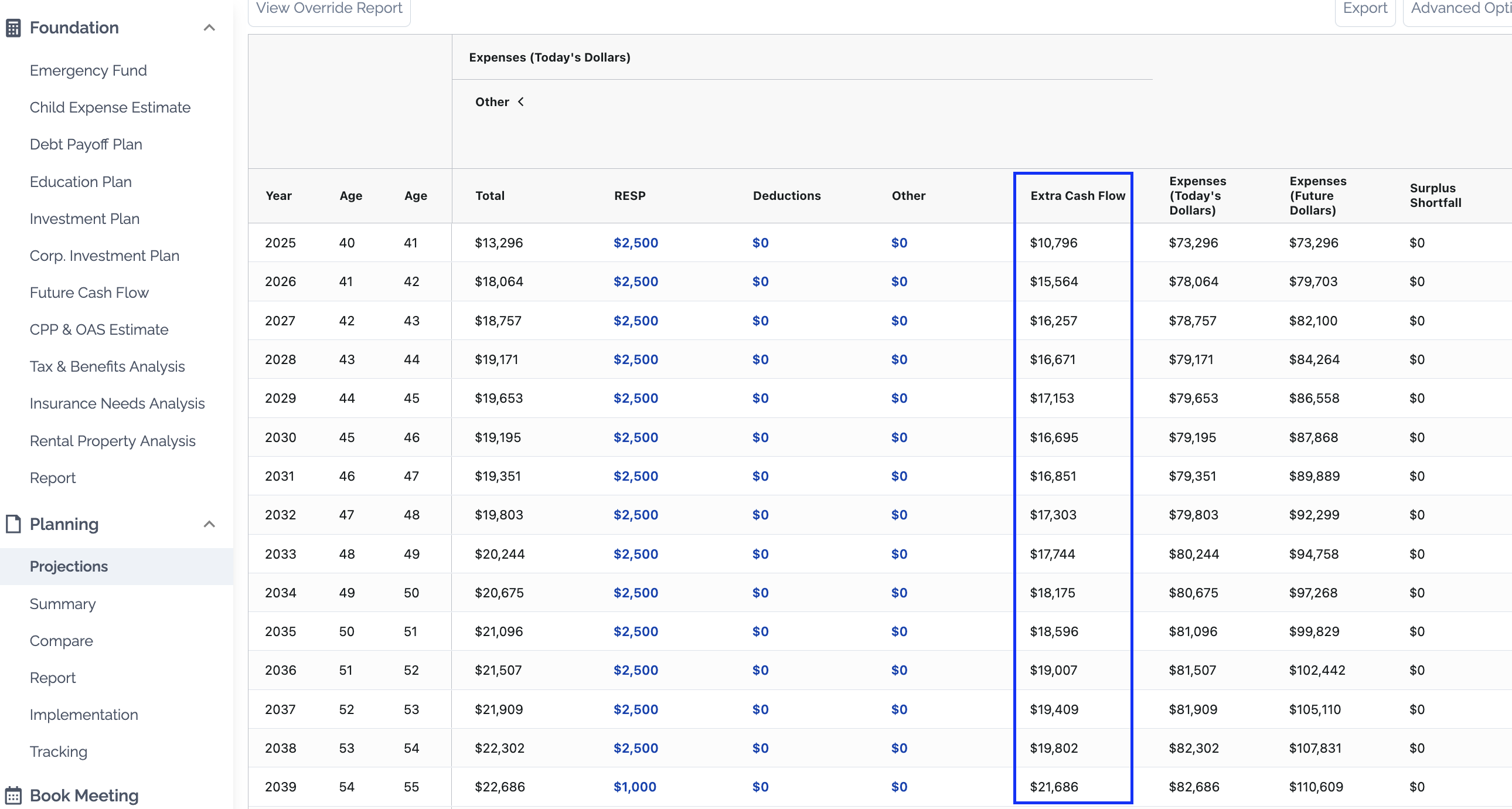Viewport: 1512px width, 809px height.
Task: Edit the 2039 RESP value $1,000
Action: point(635,787)
